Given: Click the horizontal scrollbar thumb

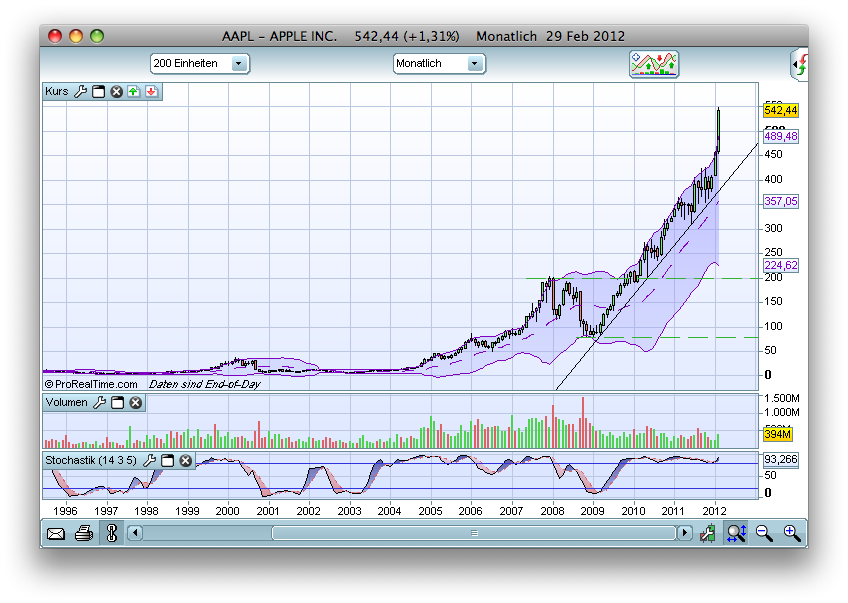Looking at the screenshot, I should pyautogui.click(x=474, y=533).
